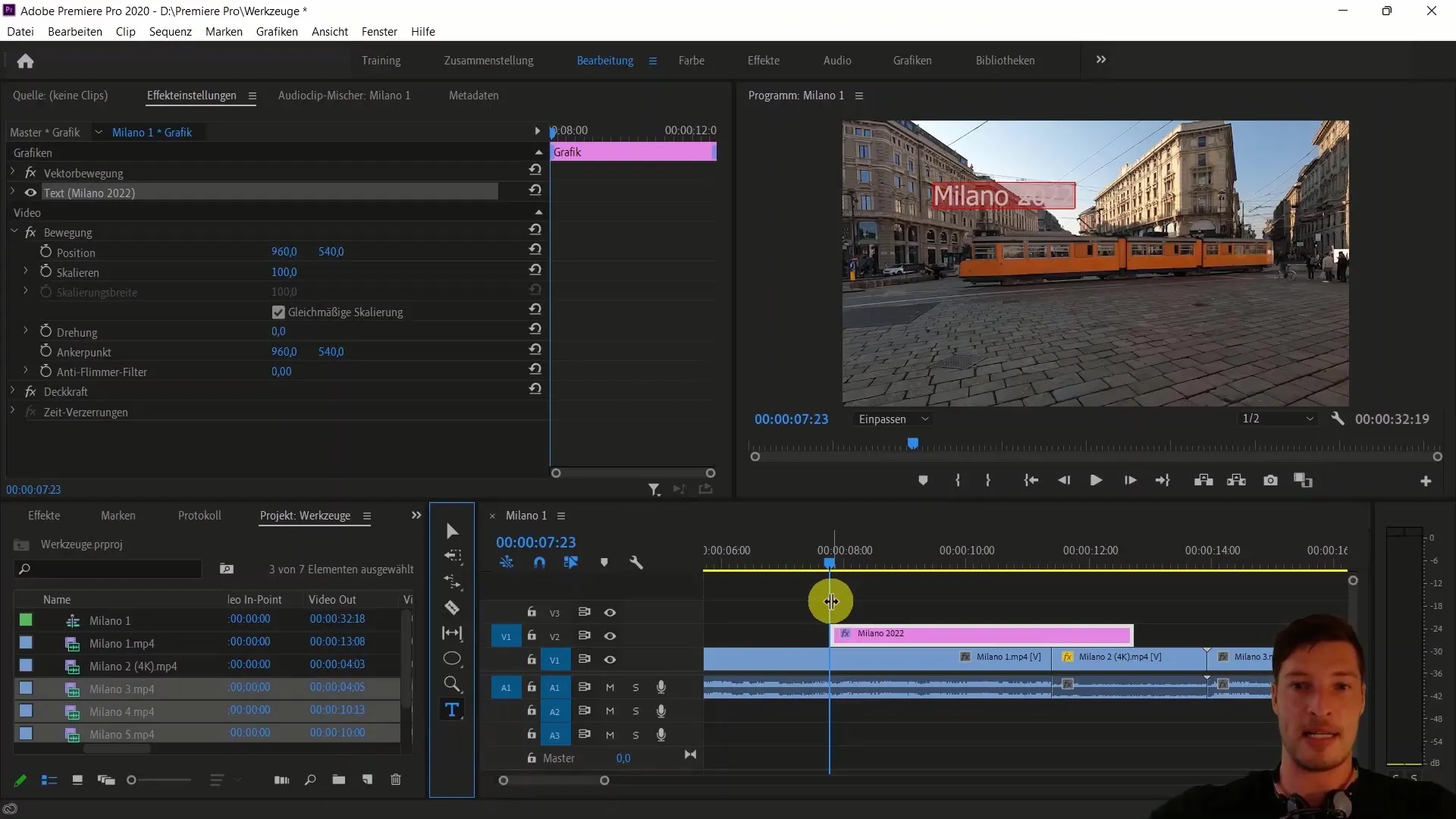Expand the Deckkraft effect

13,391
